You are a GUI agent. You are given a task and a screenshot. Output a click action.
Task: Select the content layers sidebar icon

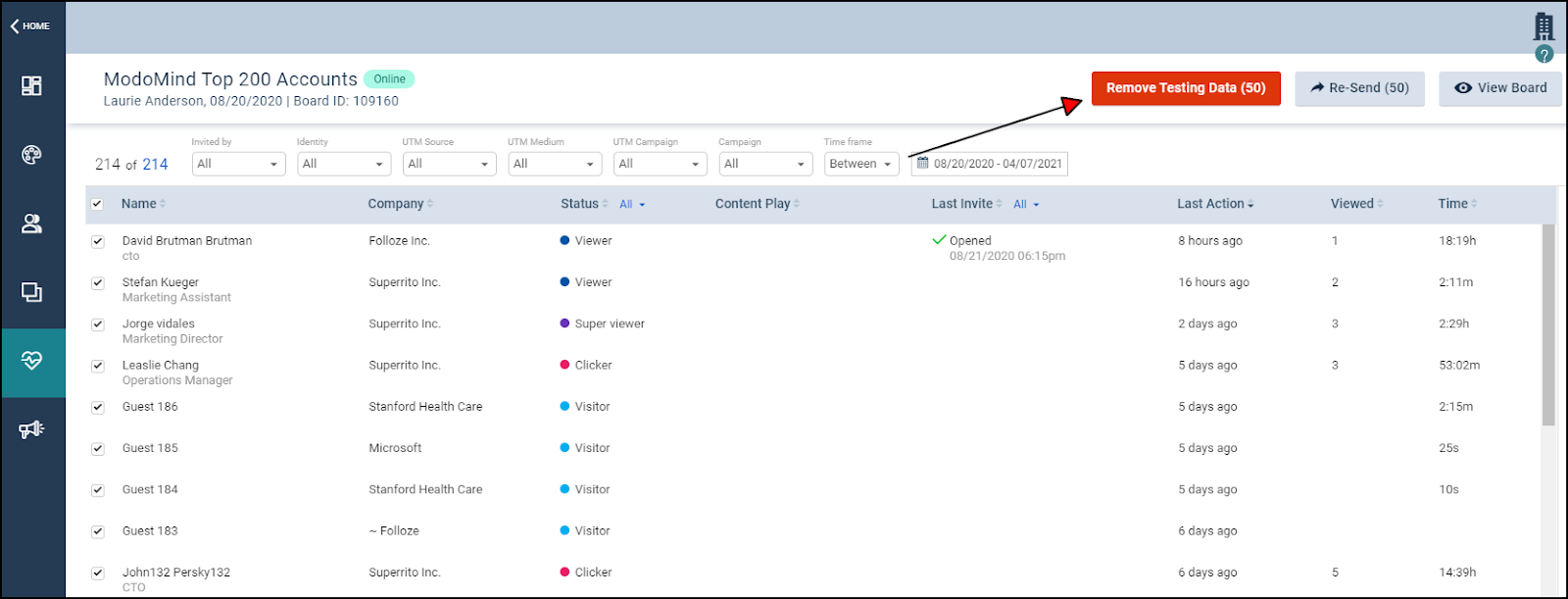(31, 292)
